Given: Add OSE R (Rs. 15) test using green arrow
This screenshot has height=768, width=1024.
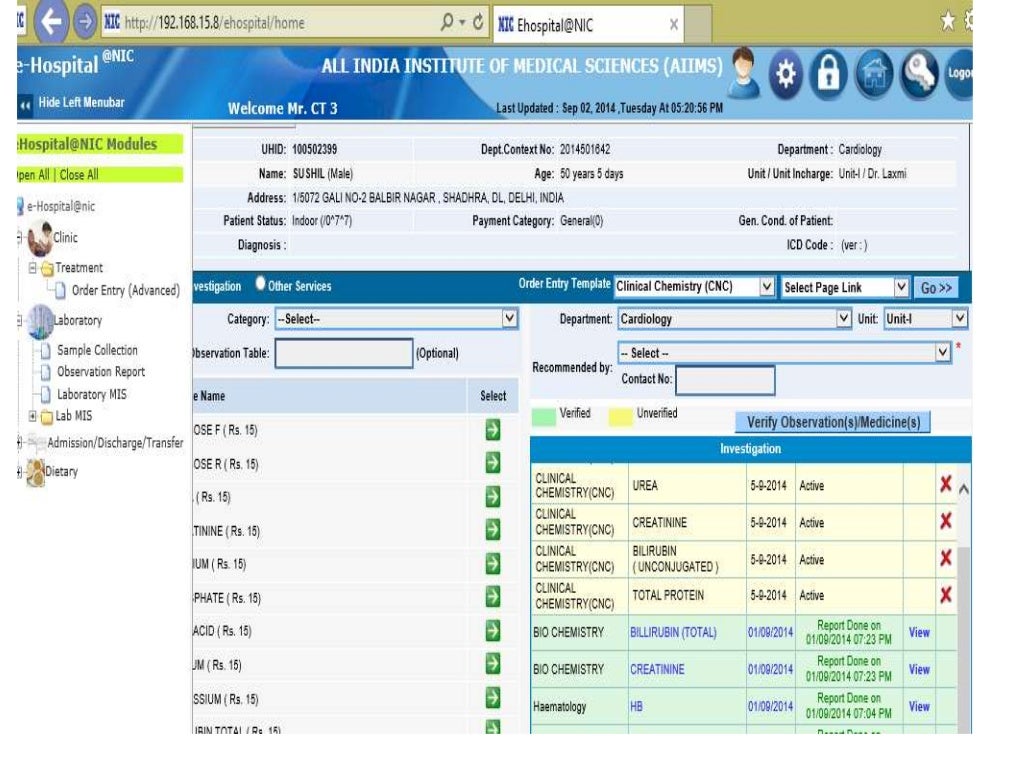Looking at the screenshot, I should tap(493, 463).
